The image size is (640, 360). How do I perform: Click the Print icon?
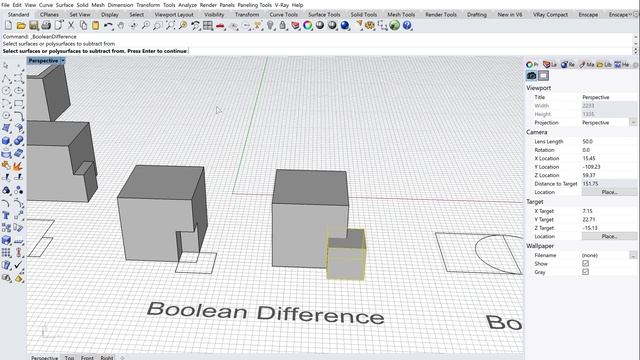tap(46, 26)
